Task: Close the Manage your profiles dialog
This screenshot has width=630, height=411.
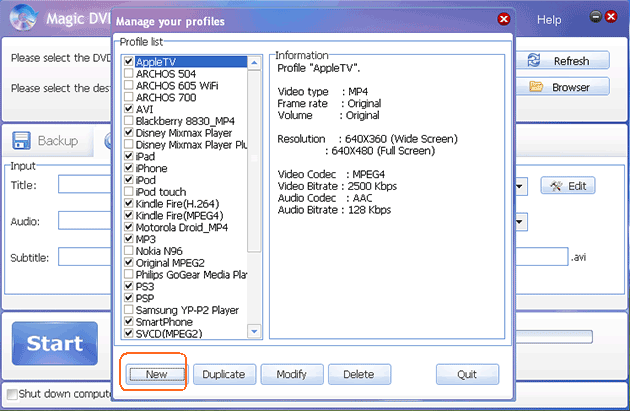Action: (x=503, y=19)
